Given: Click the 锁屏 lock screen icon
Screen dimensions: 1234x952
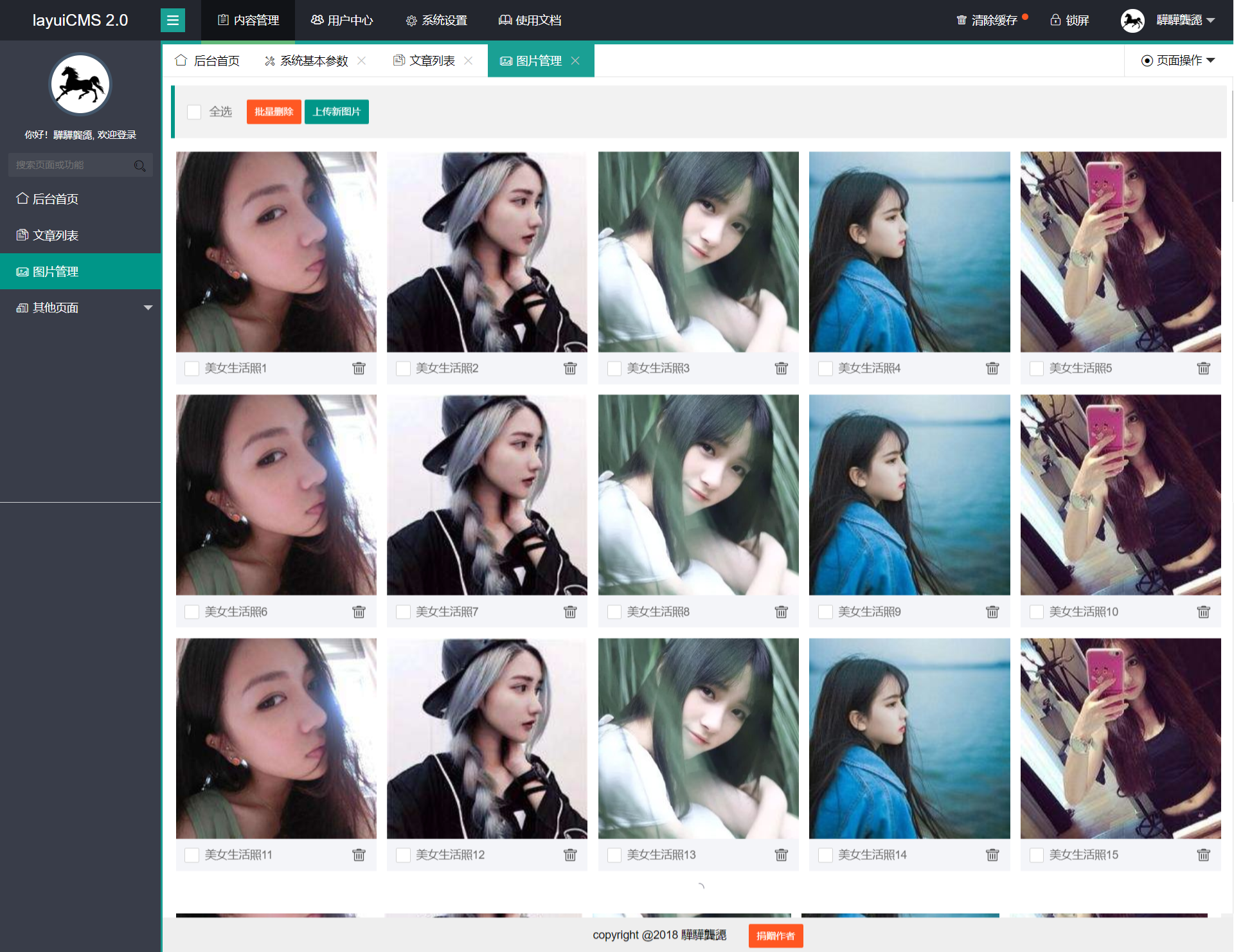Looking at the screenshot, I should (1055, 21).
